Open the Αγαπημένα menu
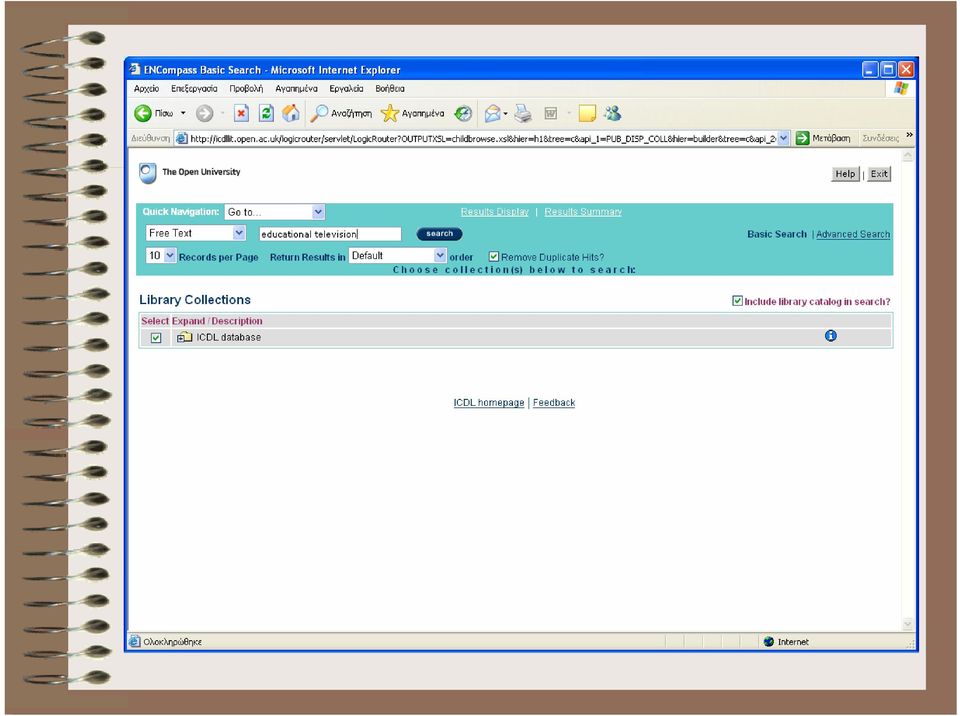The width and height of the screenshot is (960, 716). tap(296, 89)
